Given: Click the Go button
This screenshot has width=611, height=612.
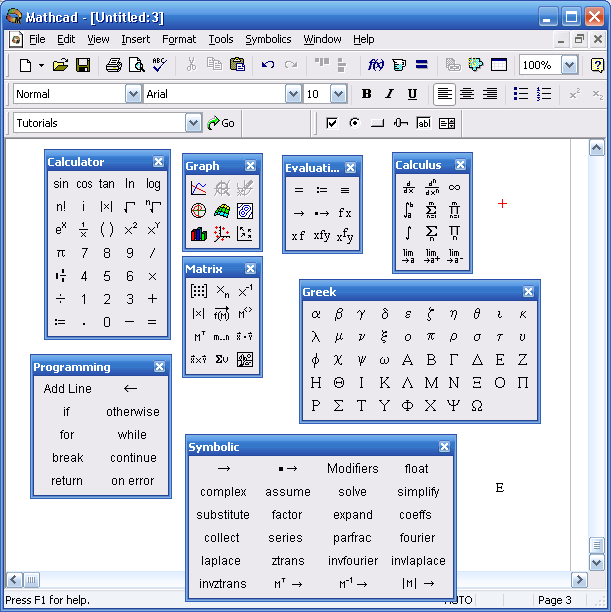Looking at the screenshot, I should tap(221, 123).
